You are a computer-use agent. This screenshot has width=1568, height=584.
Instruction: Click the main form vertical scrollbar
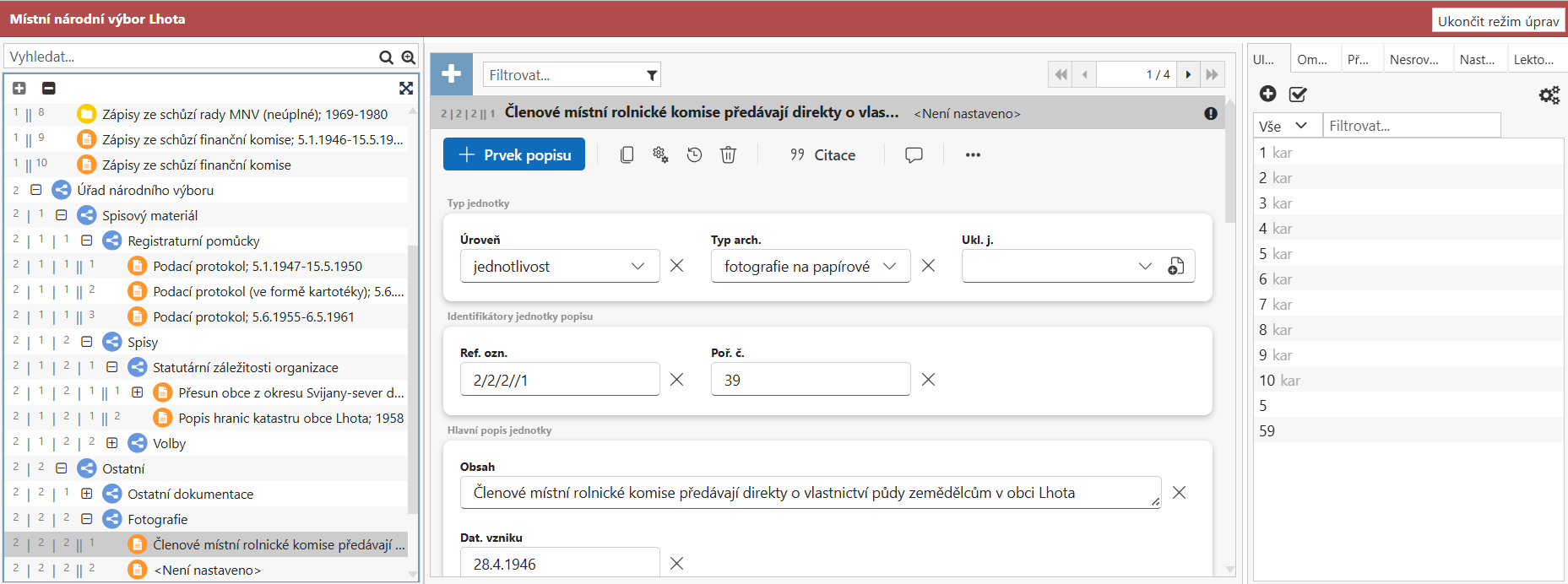1229,338
